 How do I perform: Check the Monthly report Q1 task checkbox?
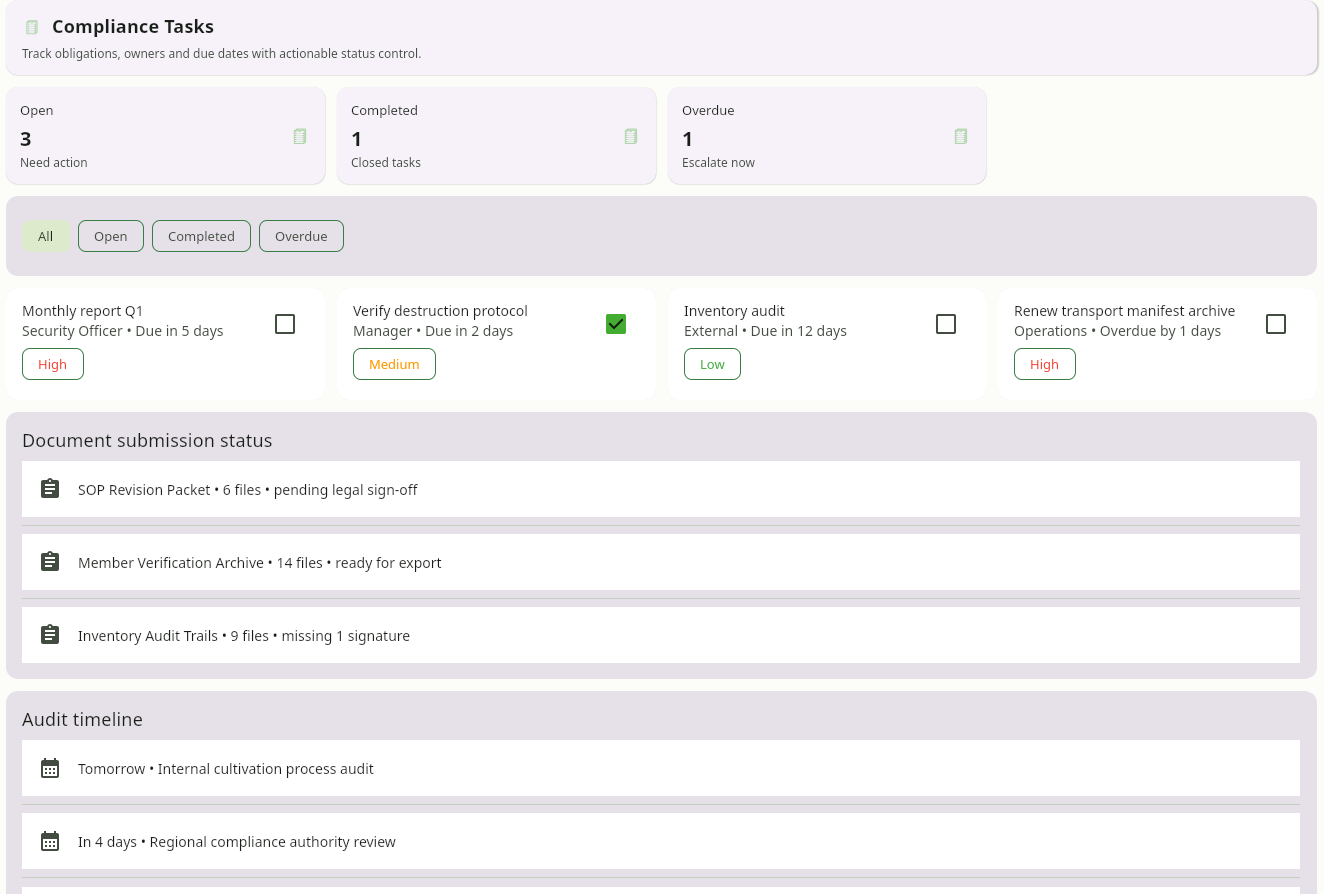[285, 324]
